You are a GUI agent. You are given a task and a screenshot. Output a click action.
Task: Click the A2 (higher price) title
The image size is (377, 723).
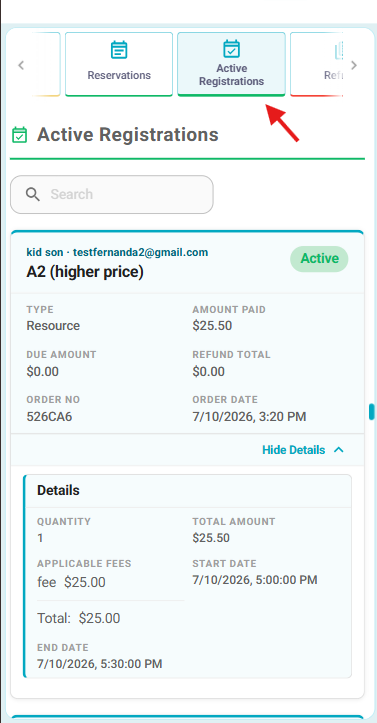click(85, 273)
